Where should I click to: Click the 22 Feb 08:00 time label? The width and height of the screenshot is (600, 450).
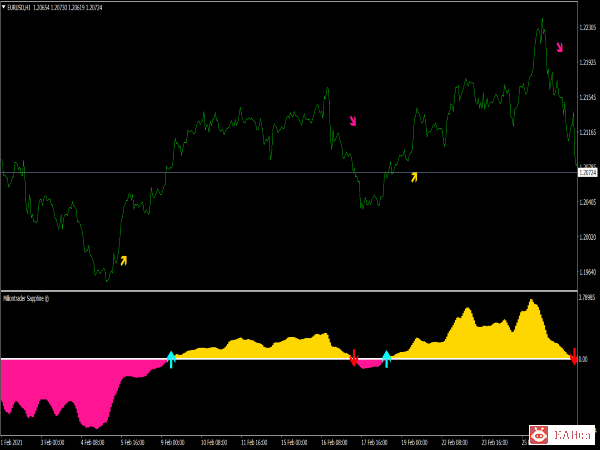tap(455, 443)
